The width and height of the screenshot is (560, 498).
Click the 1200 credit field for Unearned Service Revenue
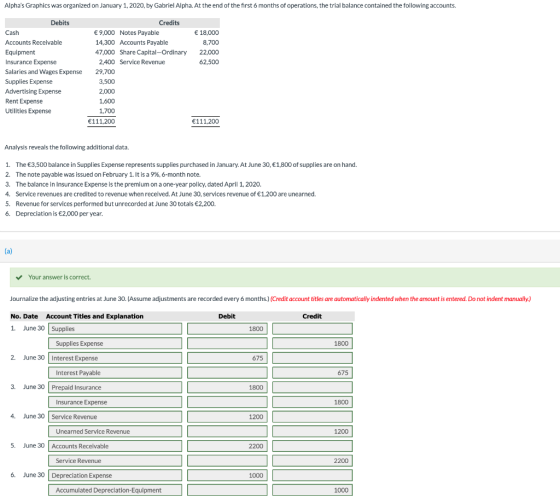tap(312, 431)
